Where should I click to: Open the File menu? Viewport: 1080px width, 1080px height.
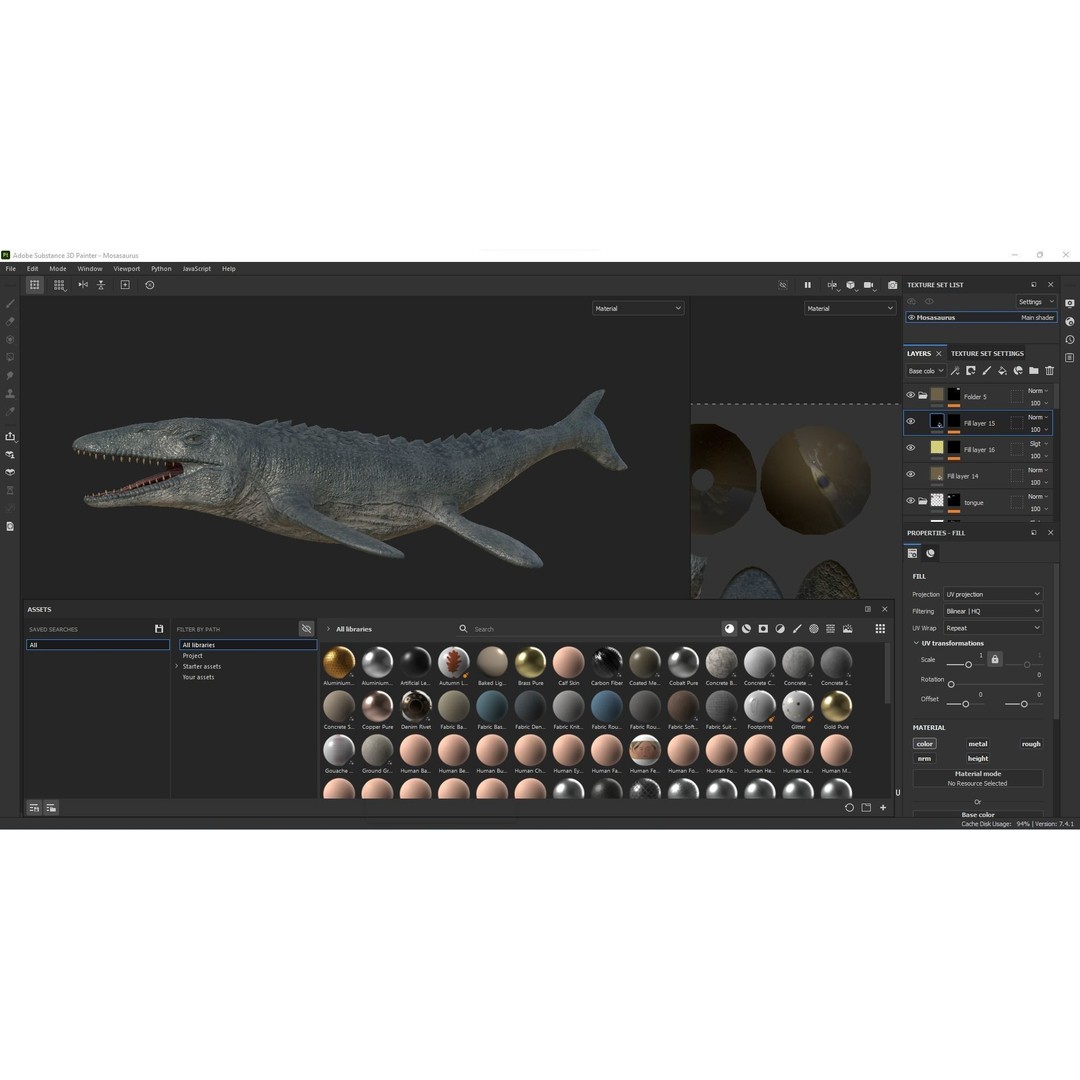(10, 269)
